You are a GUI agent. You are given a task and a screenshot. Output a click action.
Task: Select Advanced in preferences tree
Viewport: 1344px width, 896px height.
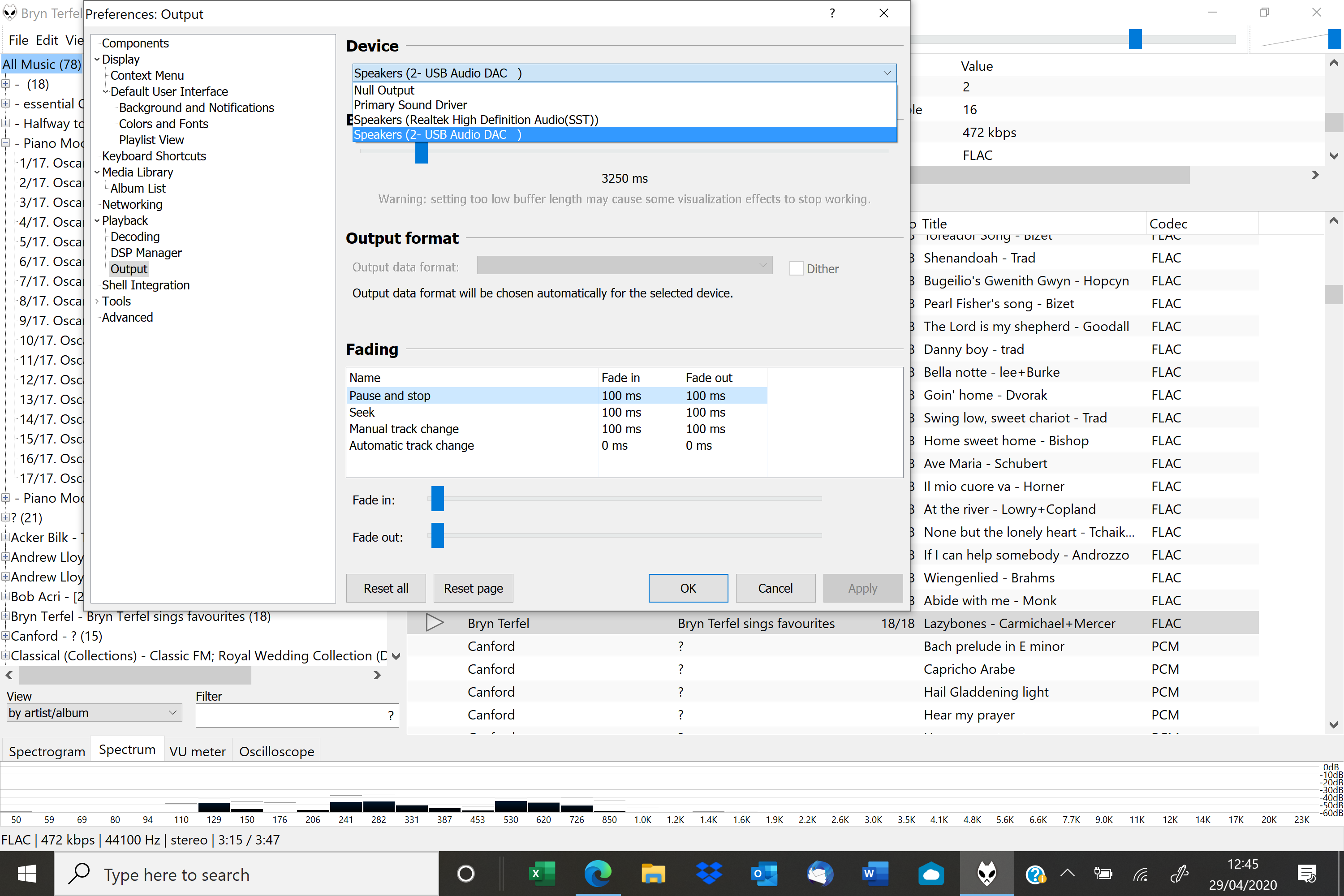(127, 317)
